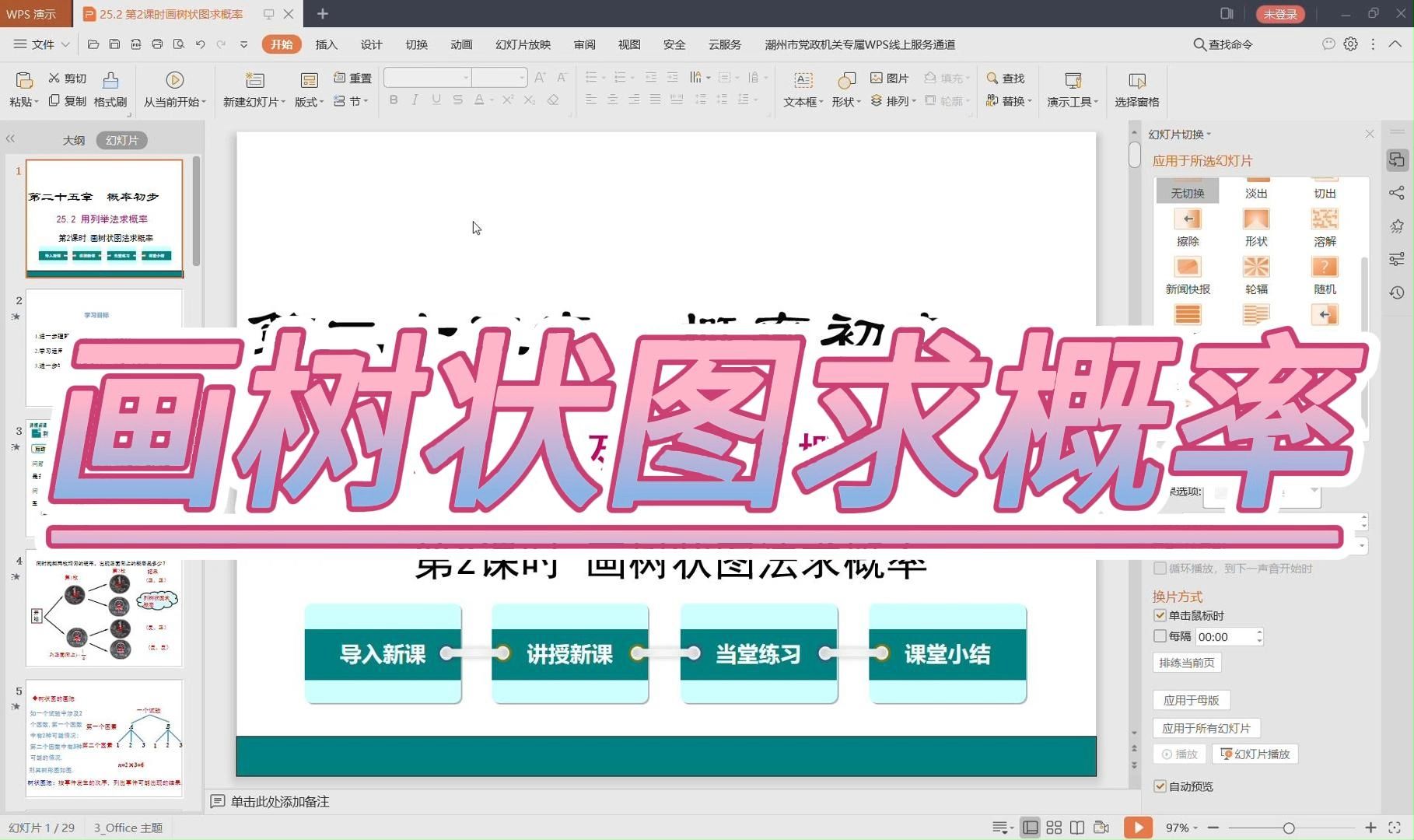Screen dimensions: 1414x840
Task: Undo the last action
Action: pos(201,44)
